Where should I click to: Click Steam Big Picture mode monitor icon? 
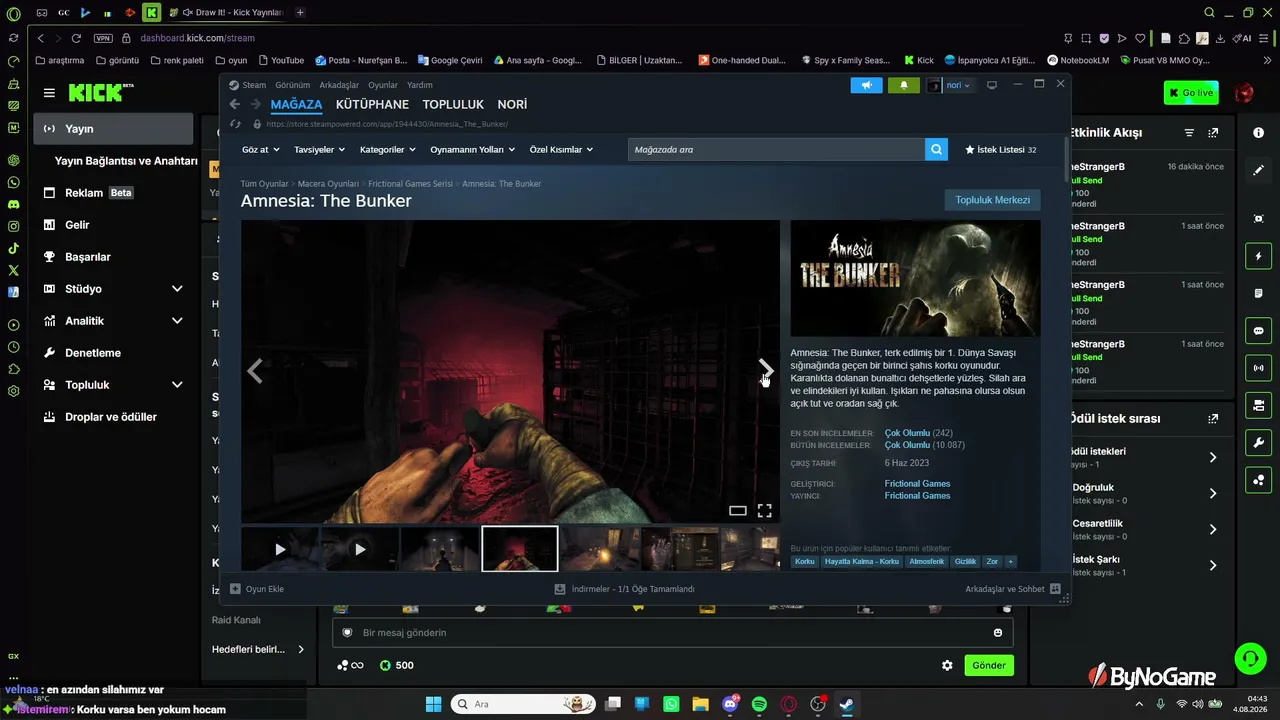pyautogui.click(x=992, y=85)
